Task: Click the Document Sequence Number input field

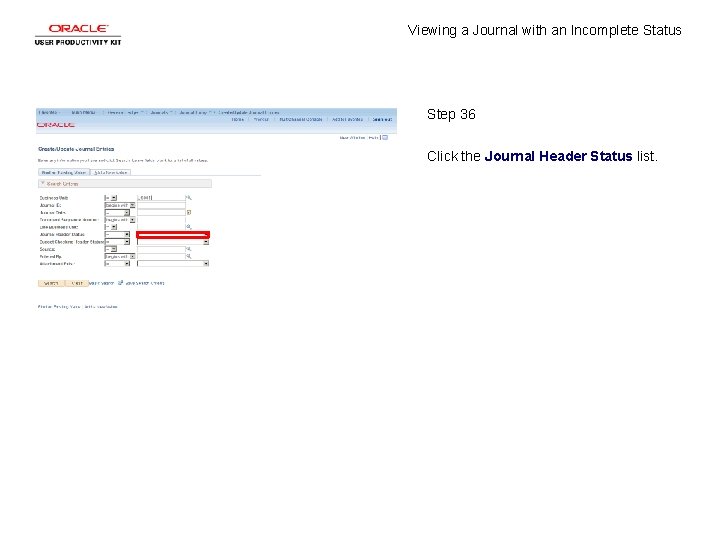Action: [161, 219]
